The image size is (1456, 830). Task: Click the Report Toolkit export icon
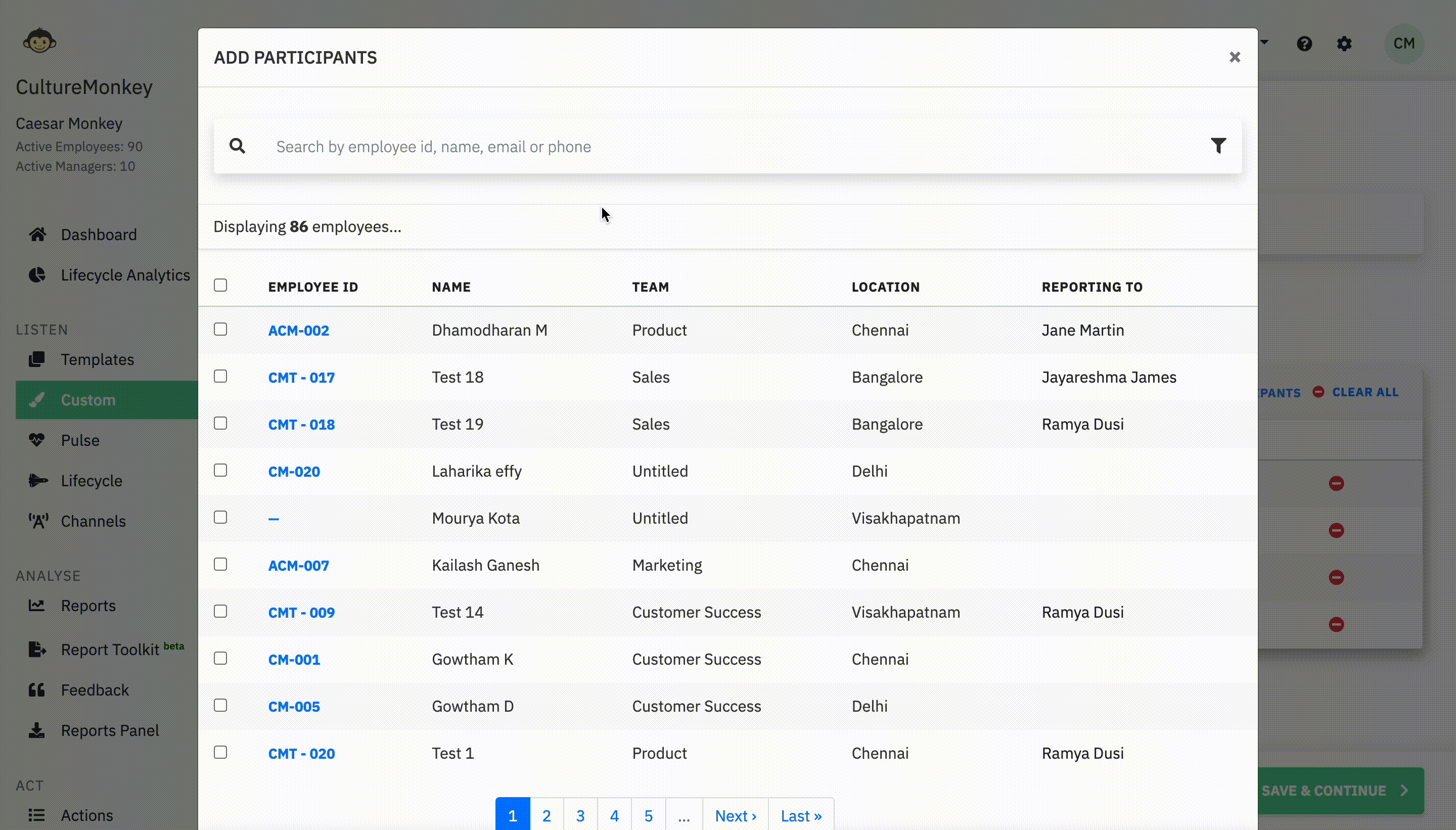[x=37, y=650]
